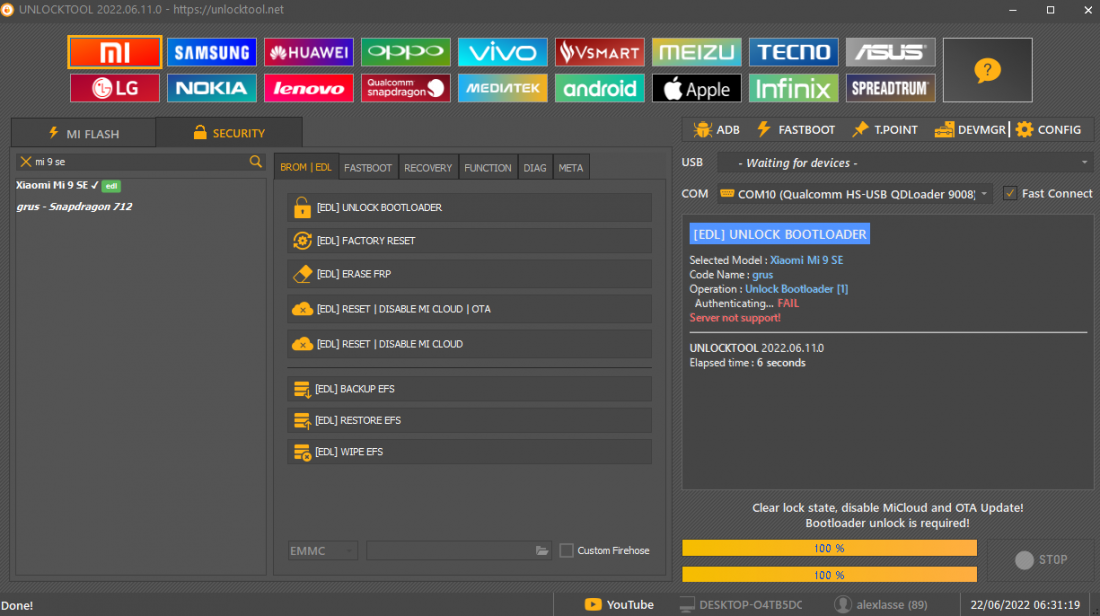This screenshot has width=1100, height=616.
Task: Open the FASTBOOT mode tab
Action: pos(368,168)
